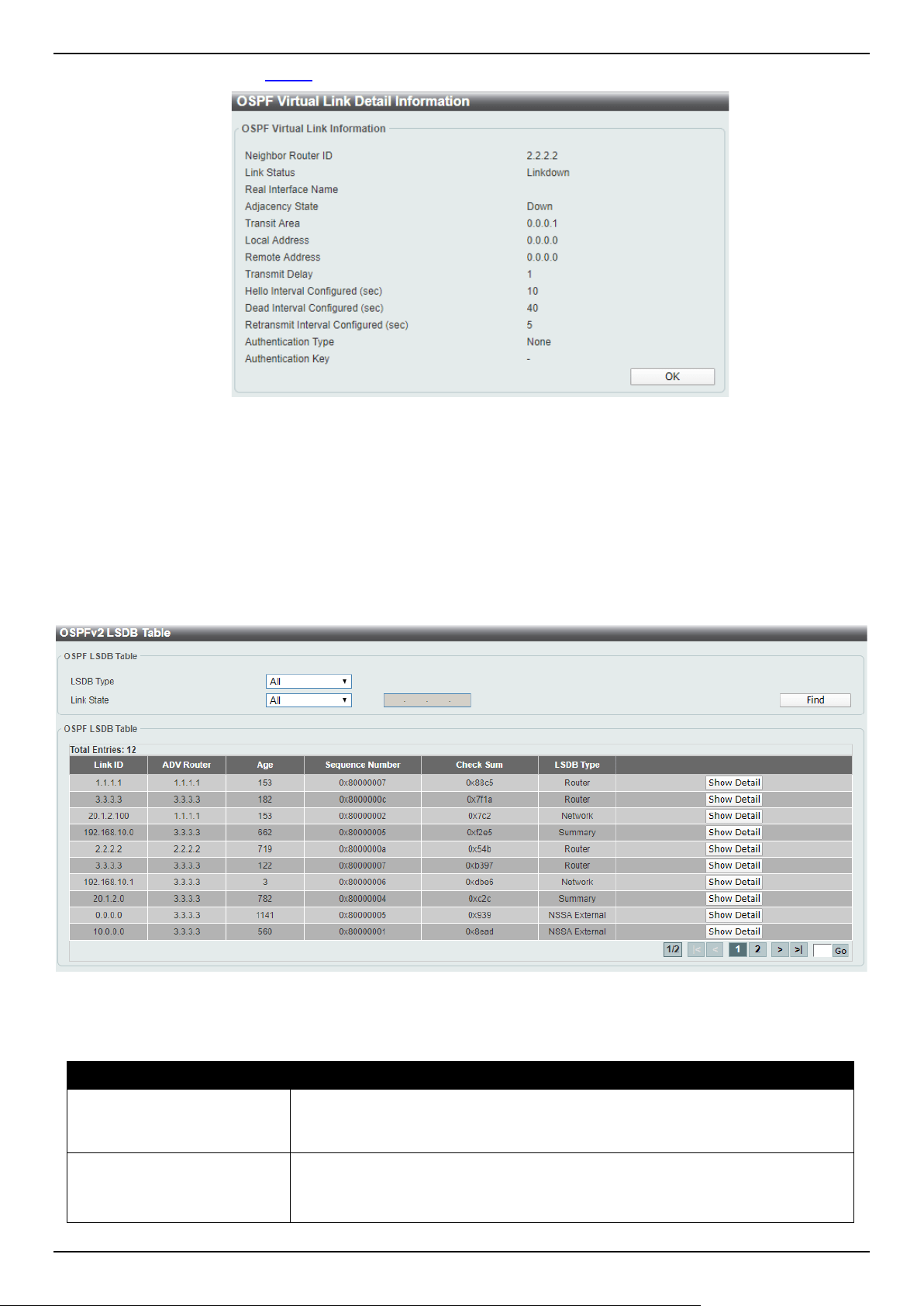Image resolution: width=924 pixels, height=1306 pixels.
Task: Show Detail for Link ID 20.1.2.100
Action: tap(734, 816)
